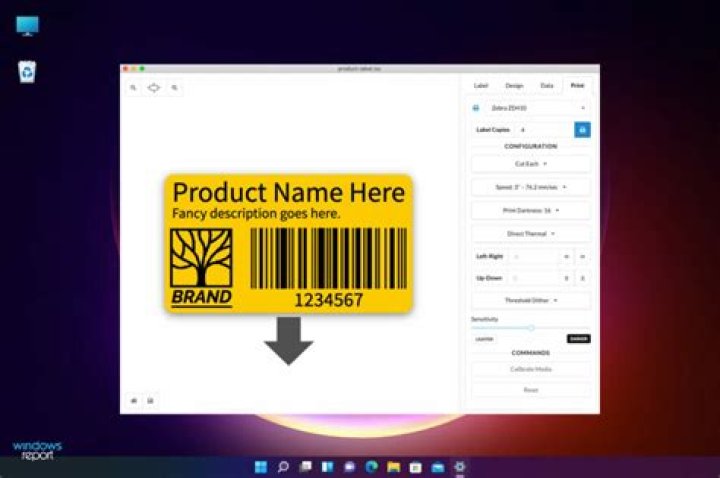The image size is (720, 478).
Task: Open the Speed dropdown
Action: point(531,187)
